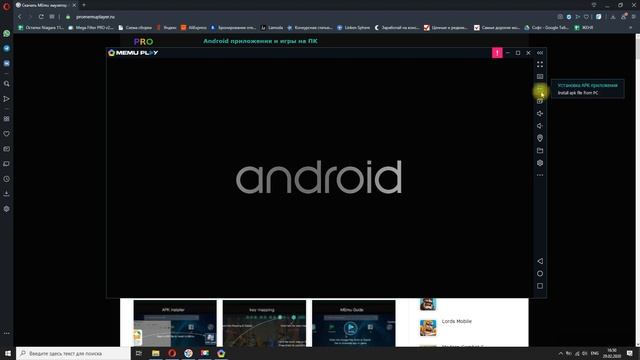Open history clock in Opera sidebar
Image resolution: width=640 pixels, height=360 pixels.
pyautogui.click(x=7, y=179)
